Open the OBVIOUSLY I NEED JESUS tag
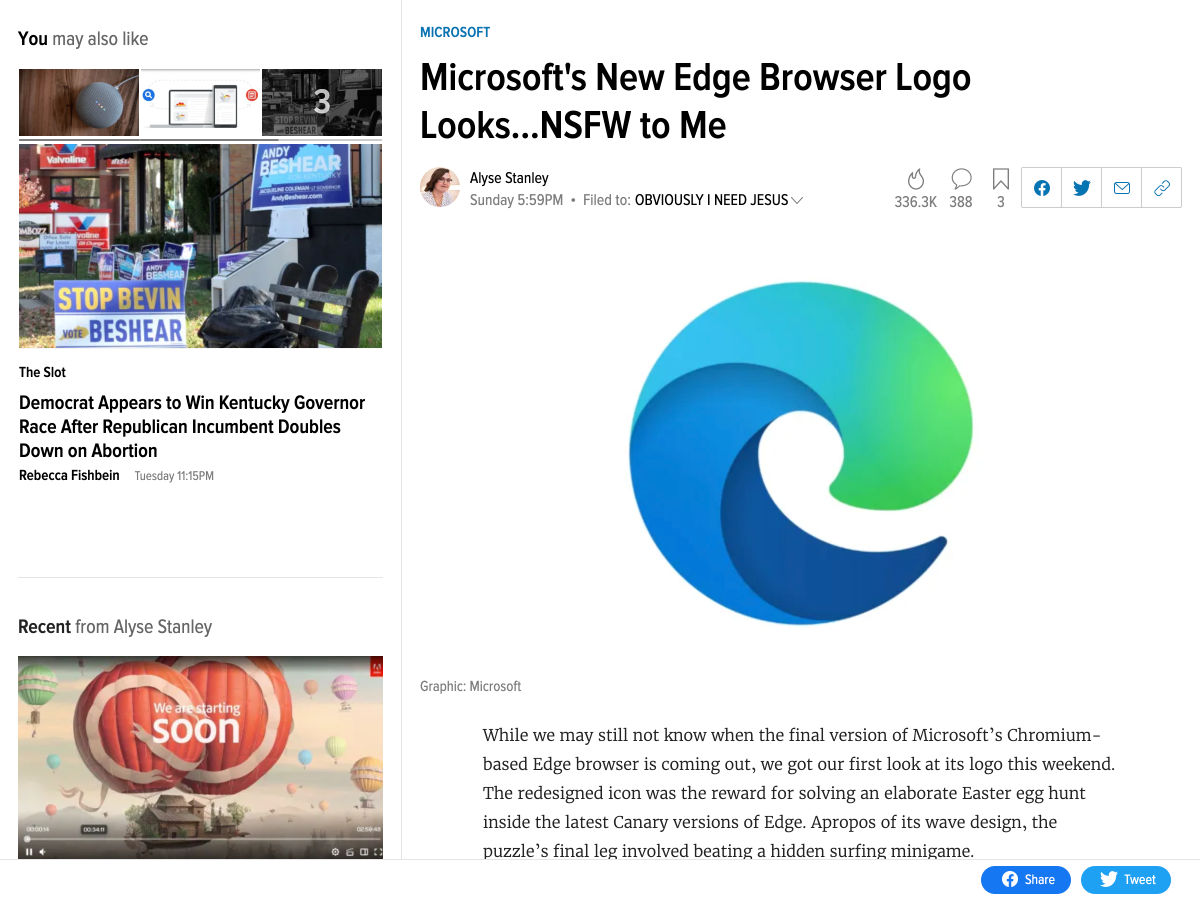The image size is (1200, 900). click(711, 200)
